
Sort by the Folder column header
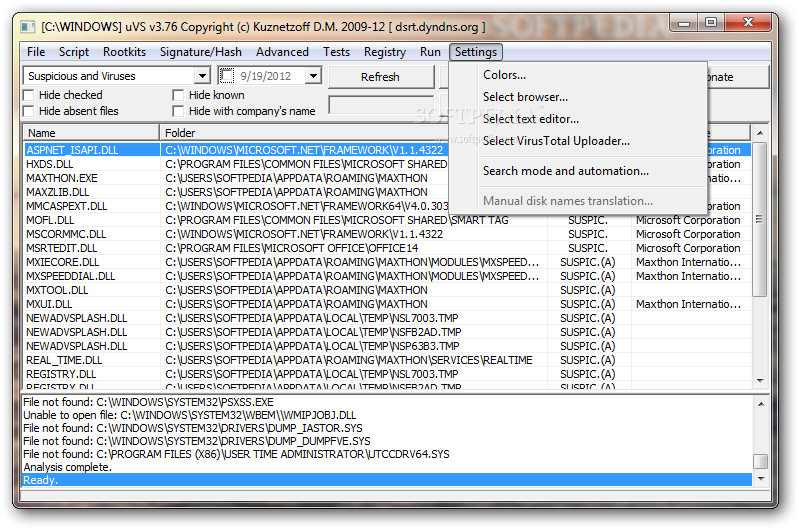coord(303,133)
